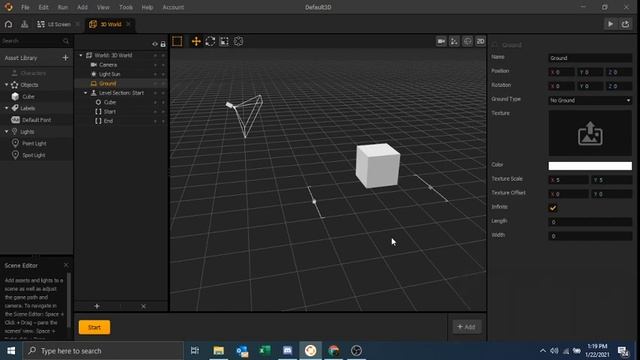Open the Tools menu
The width and height of the screenshot is (640, 360).
click(126, 7)
